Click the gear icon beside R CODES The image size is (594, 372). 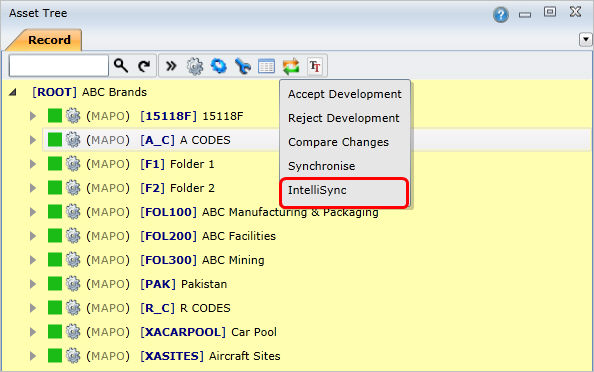coord(73,308)
